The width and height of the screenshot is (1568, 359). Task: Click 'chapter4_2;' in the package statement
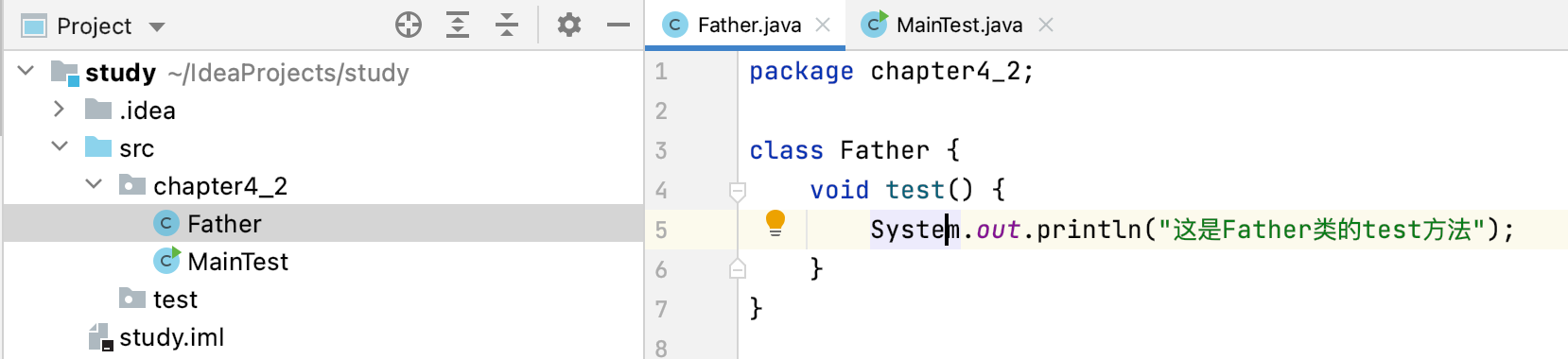[x=952, y=71]
